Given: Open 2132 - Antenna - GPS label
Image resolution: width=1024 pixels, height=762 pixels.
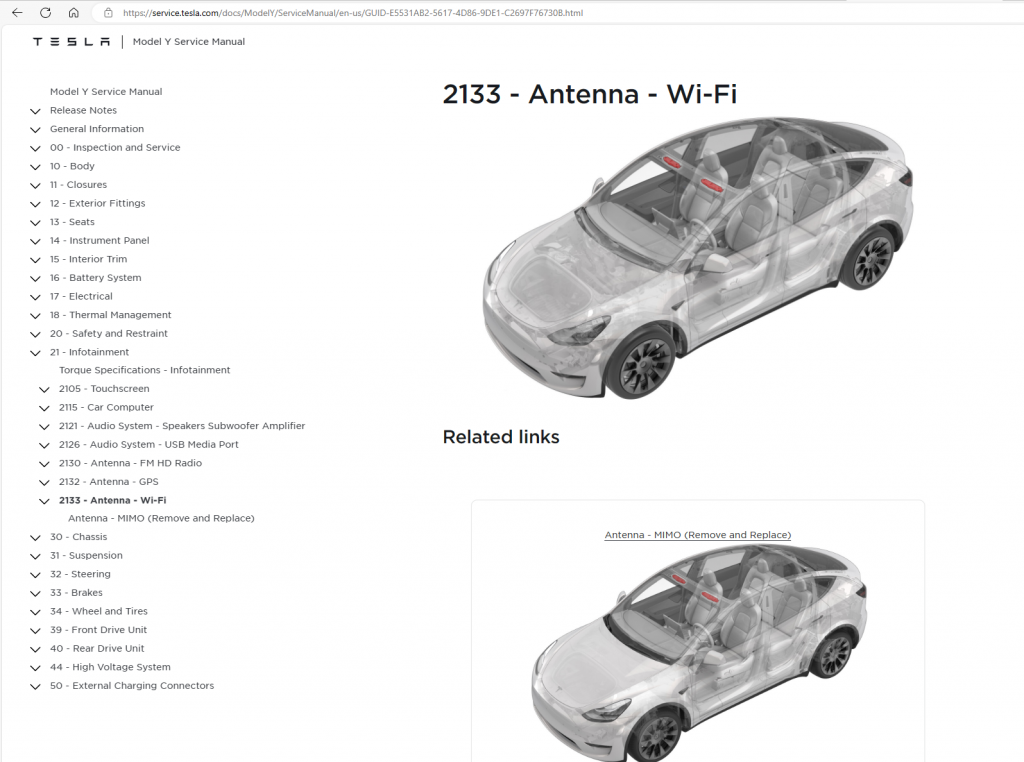Looking at the screenshot, I should [x=108, y=481].
